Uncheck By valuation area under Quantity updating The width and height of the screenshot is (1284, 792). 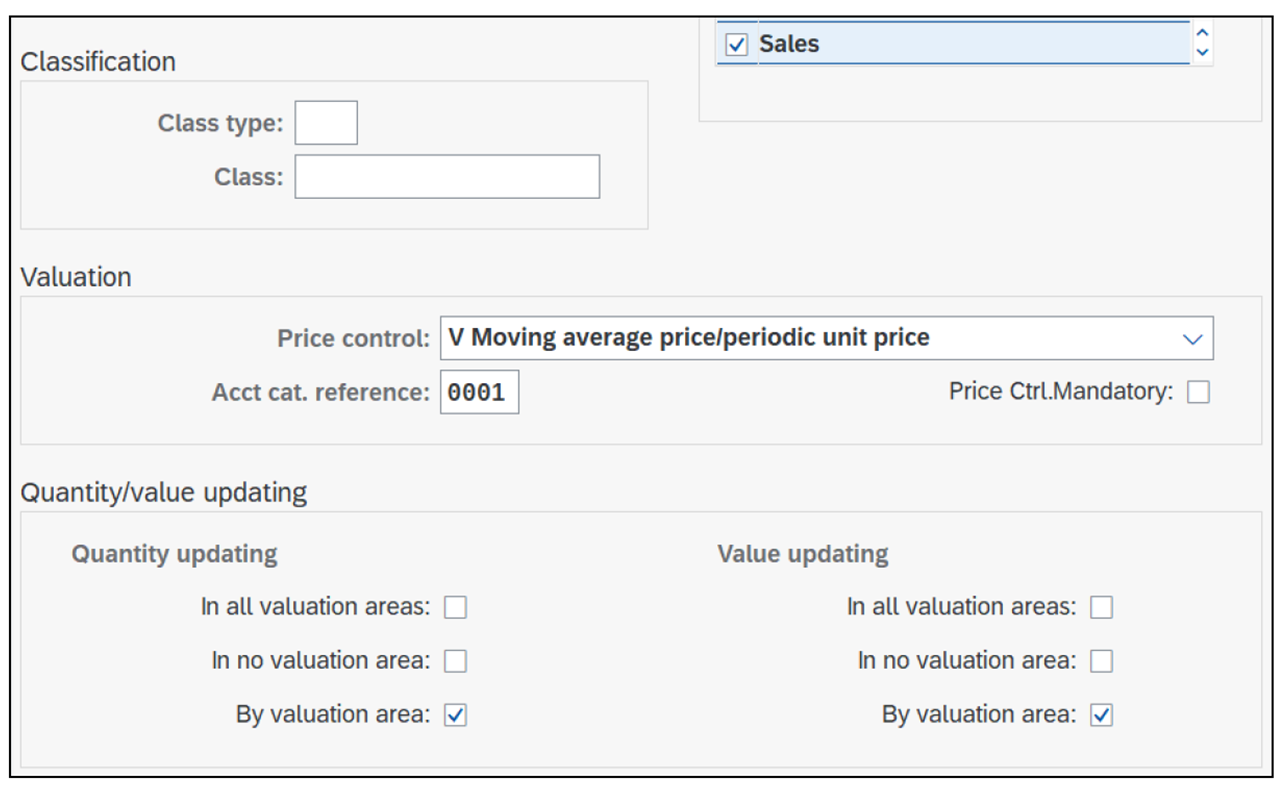pos(455,714)
